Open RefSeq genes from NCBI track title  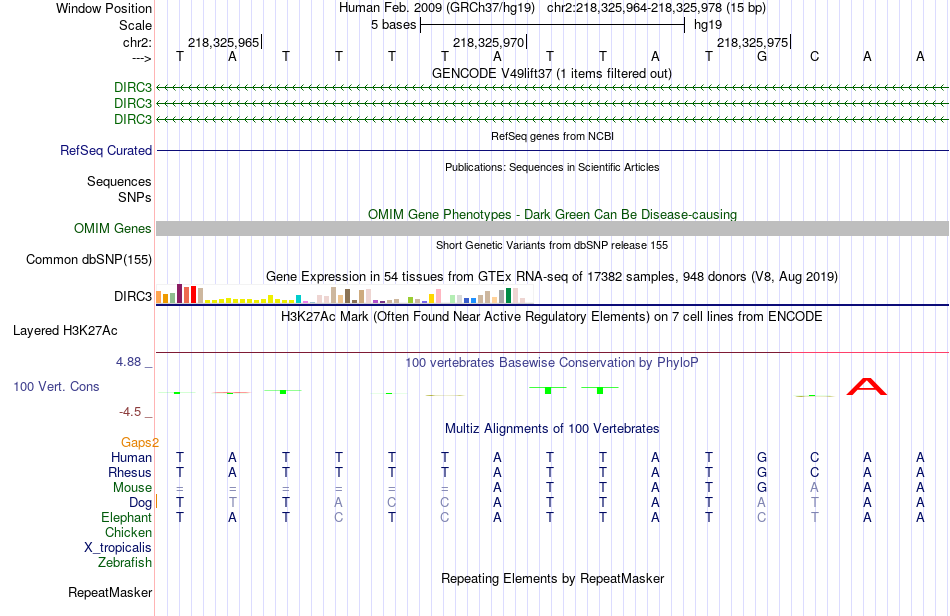click(552, 136)
